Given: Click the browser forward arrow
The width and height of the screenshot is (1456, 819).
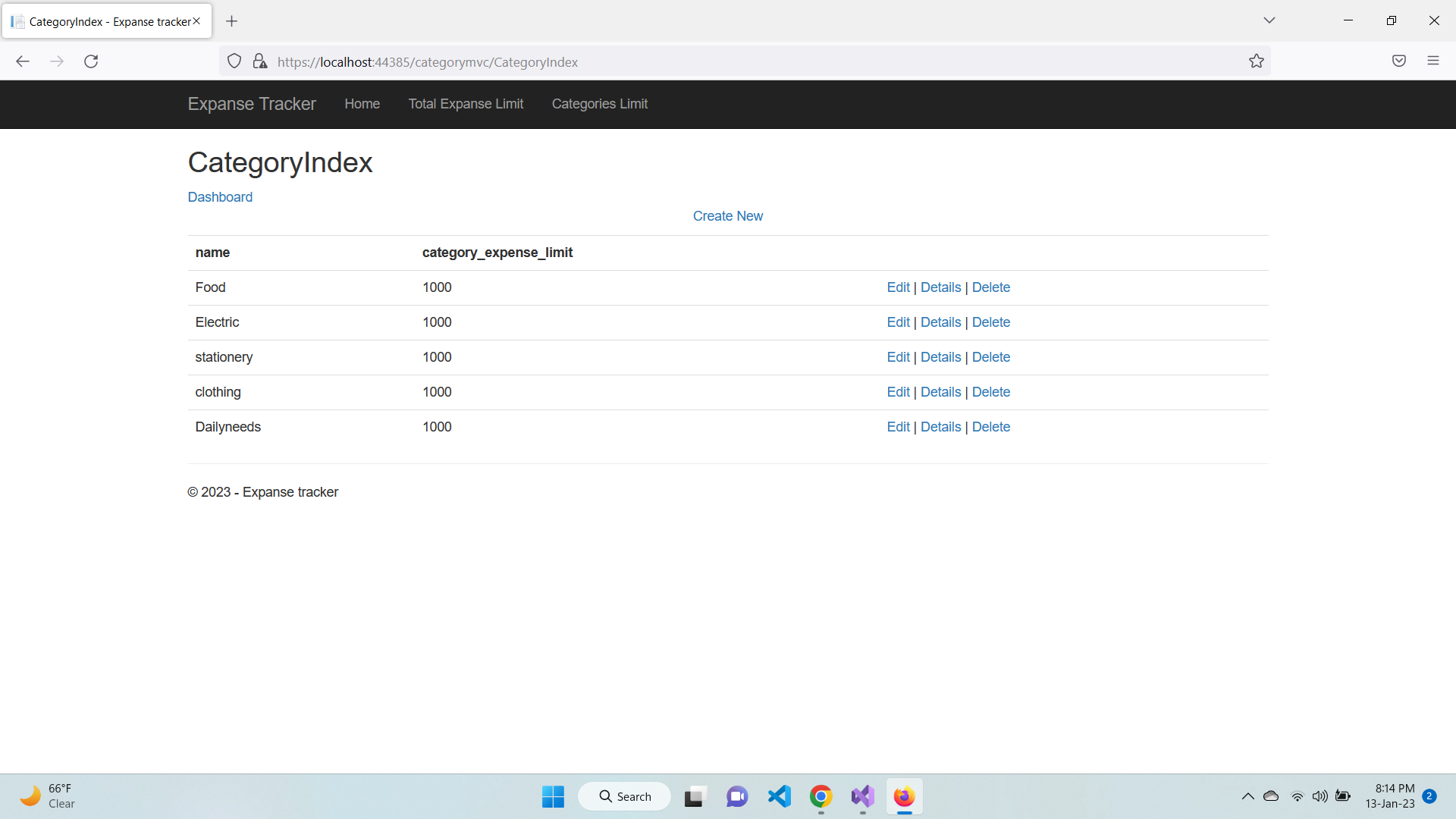Looking at the screenshot, I should 57,61.
